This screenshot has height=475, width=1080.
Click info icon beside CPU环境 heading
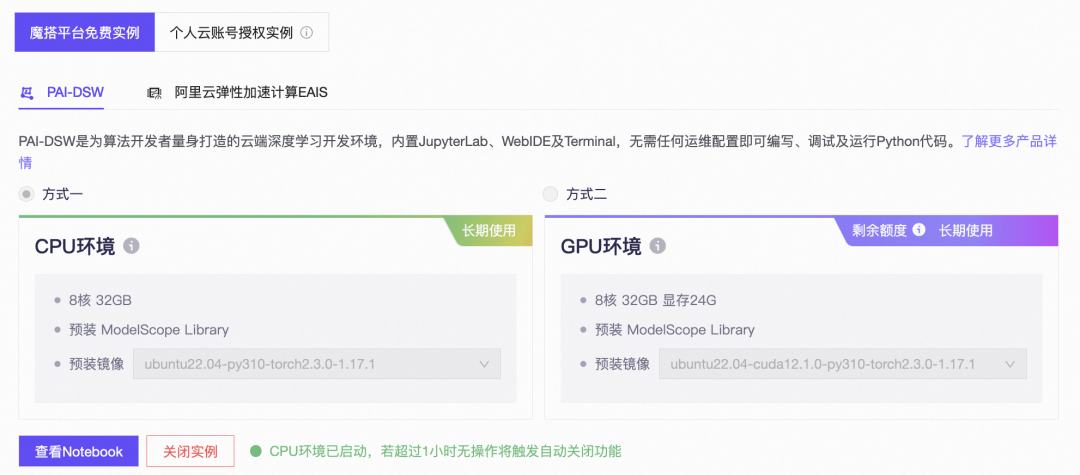click(x=131, y=246)
